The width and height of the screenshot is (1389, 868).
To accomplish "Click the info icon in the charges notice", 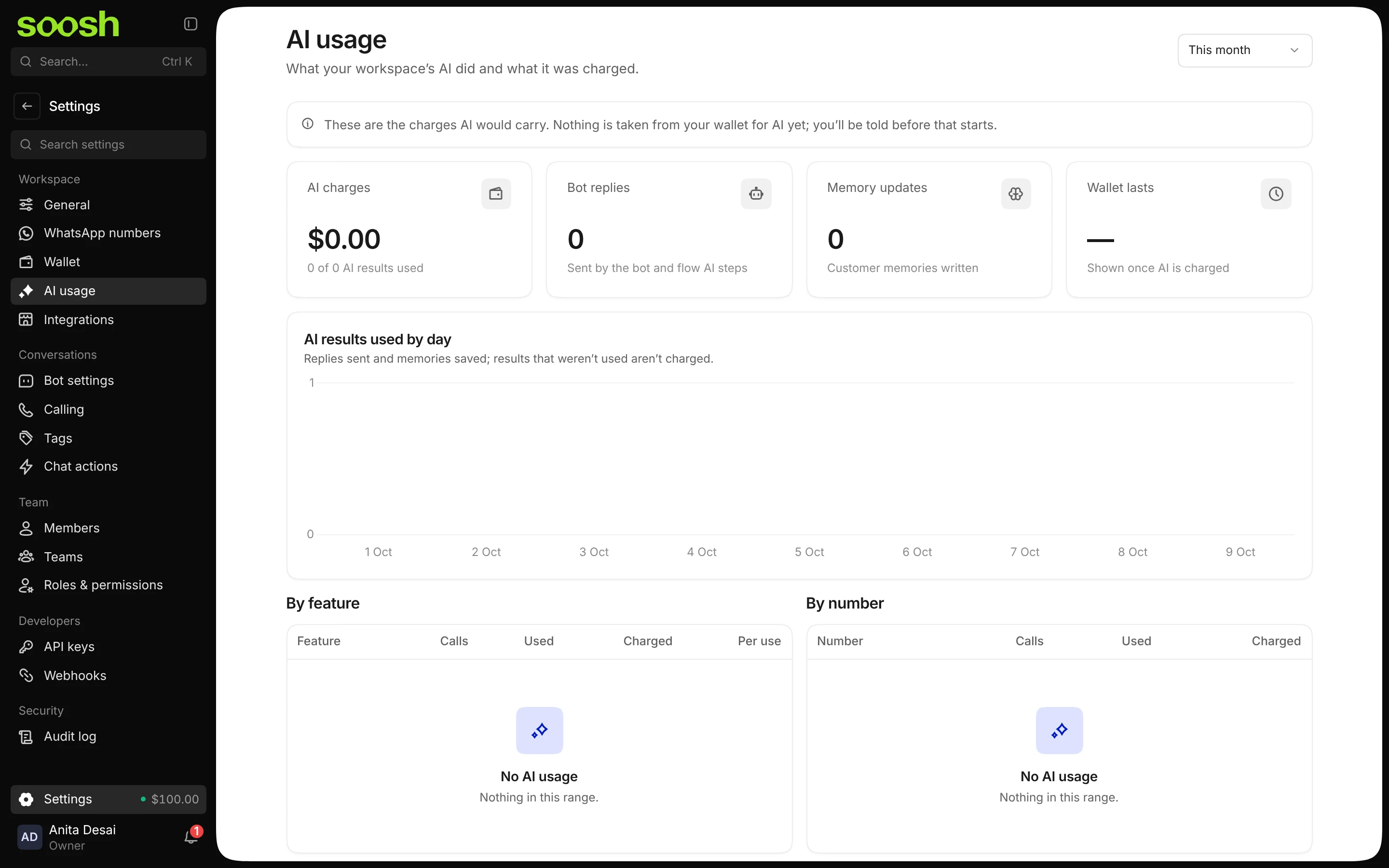I will 308,124.
